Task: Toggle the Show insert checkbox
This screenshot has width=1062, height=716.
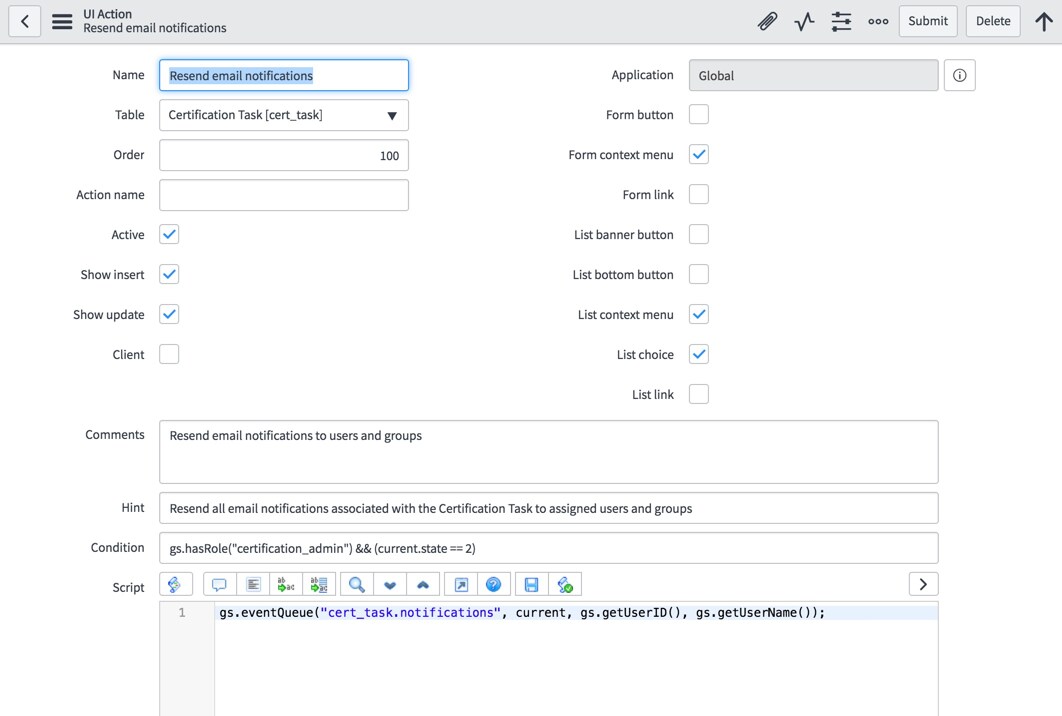Action: click(169, 274)
